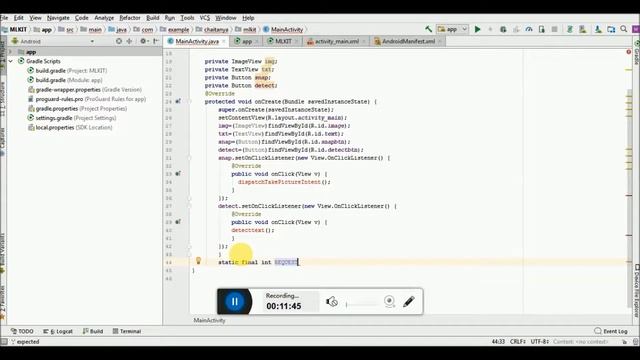The width and height of the screenshot is (640, 360).
Task: Pause the screen recording
Action: 234,302
